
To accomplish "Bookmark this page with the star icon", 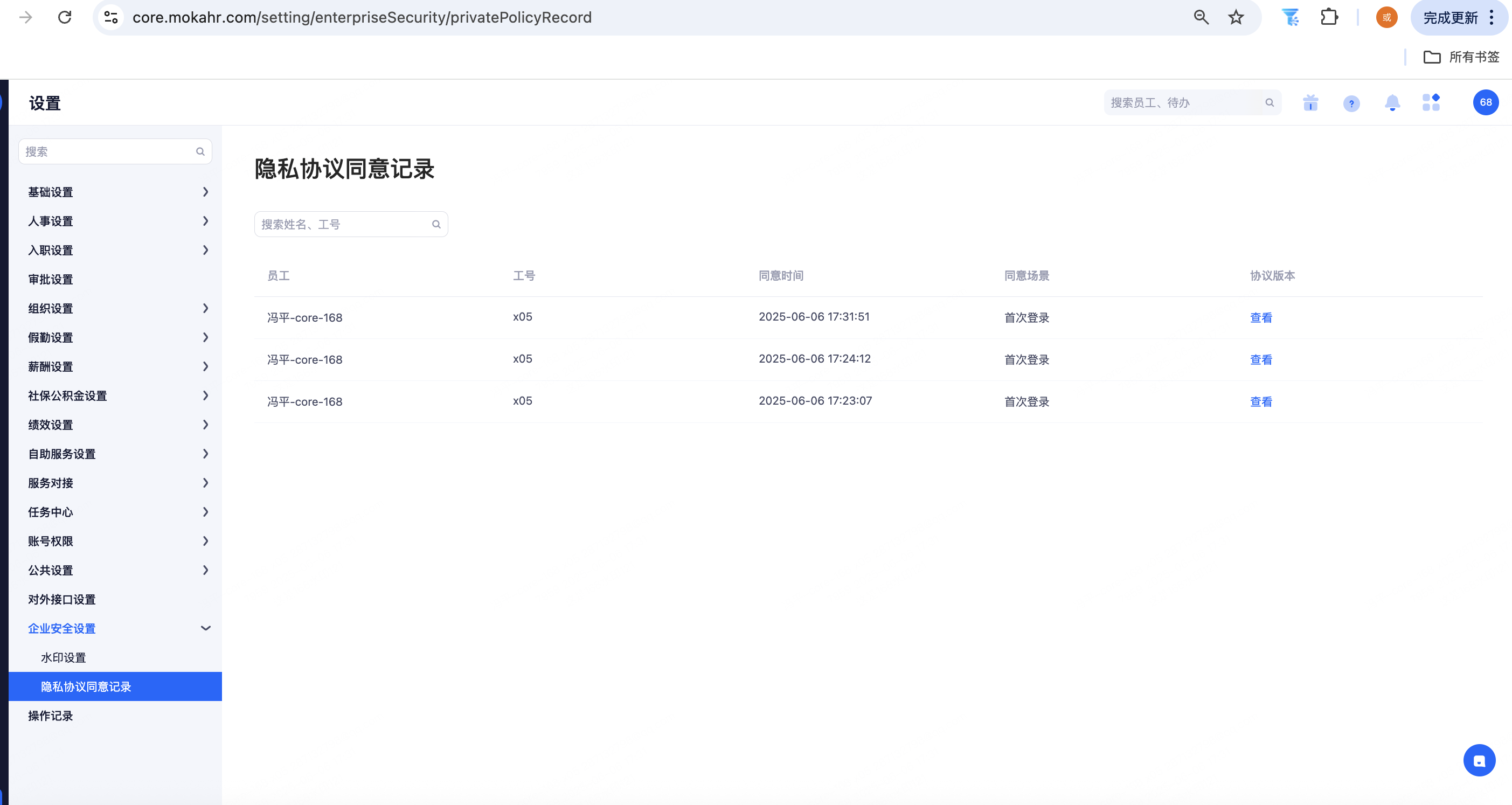I will 1236,17.
